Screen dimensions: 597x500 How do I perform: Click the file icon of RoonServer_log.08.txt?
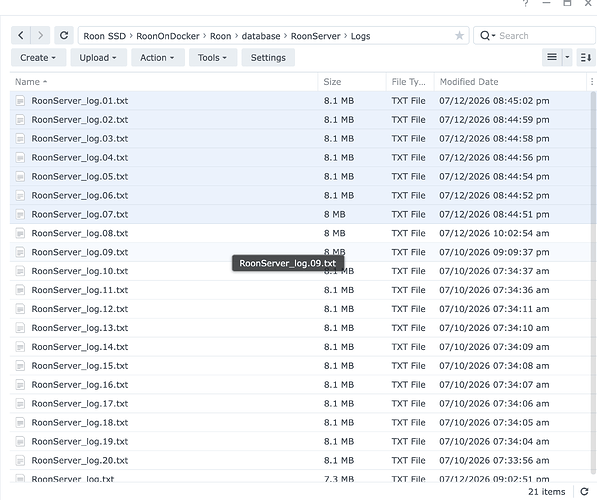coord(20,233)
